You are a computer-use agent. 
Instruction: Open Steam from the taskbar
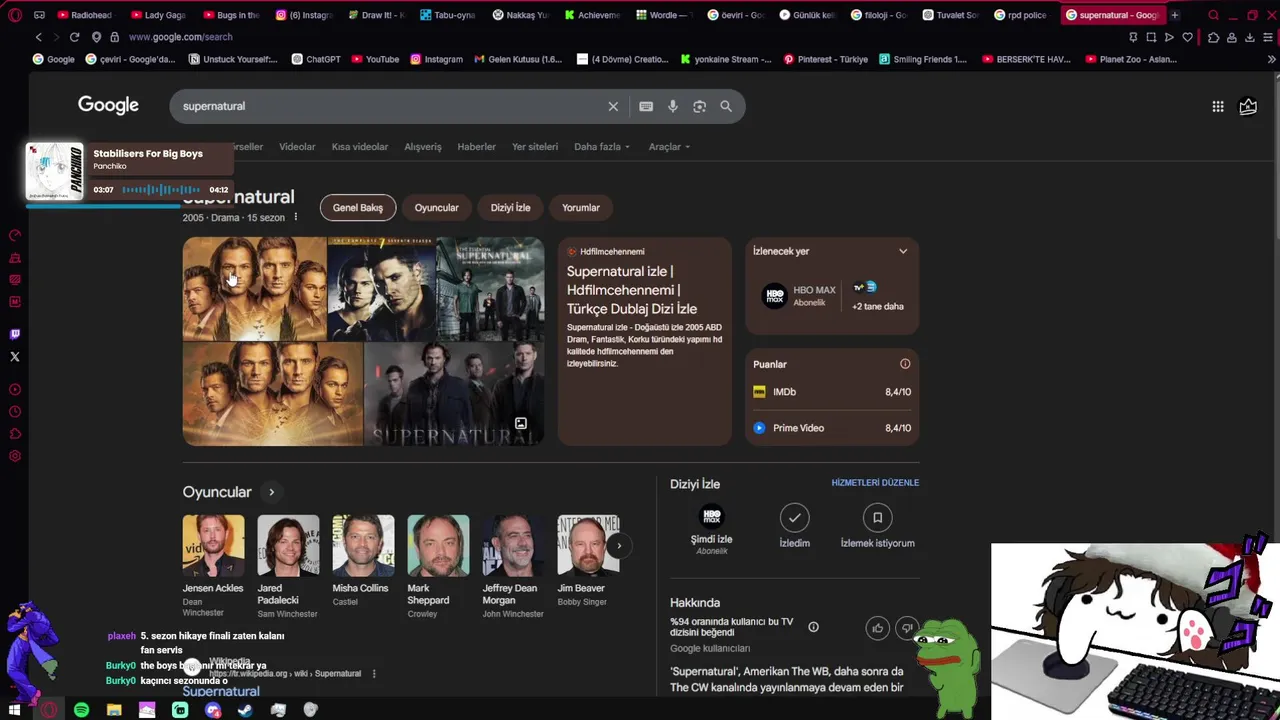[x=245, y=710]
